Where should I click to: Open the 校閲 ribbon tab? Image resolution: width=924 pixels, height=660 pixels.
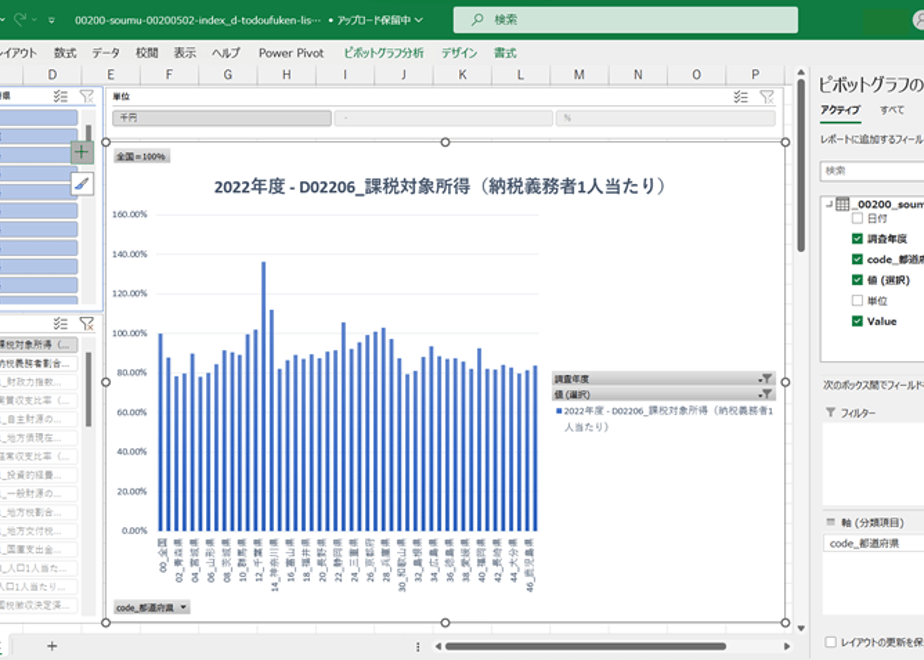pyautogui.click(x=147, y=53)
